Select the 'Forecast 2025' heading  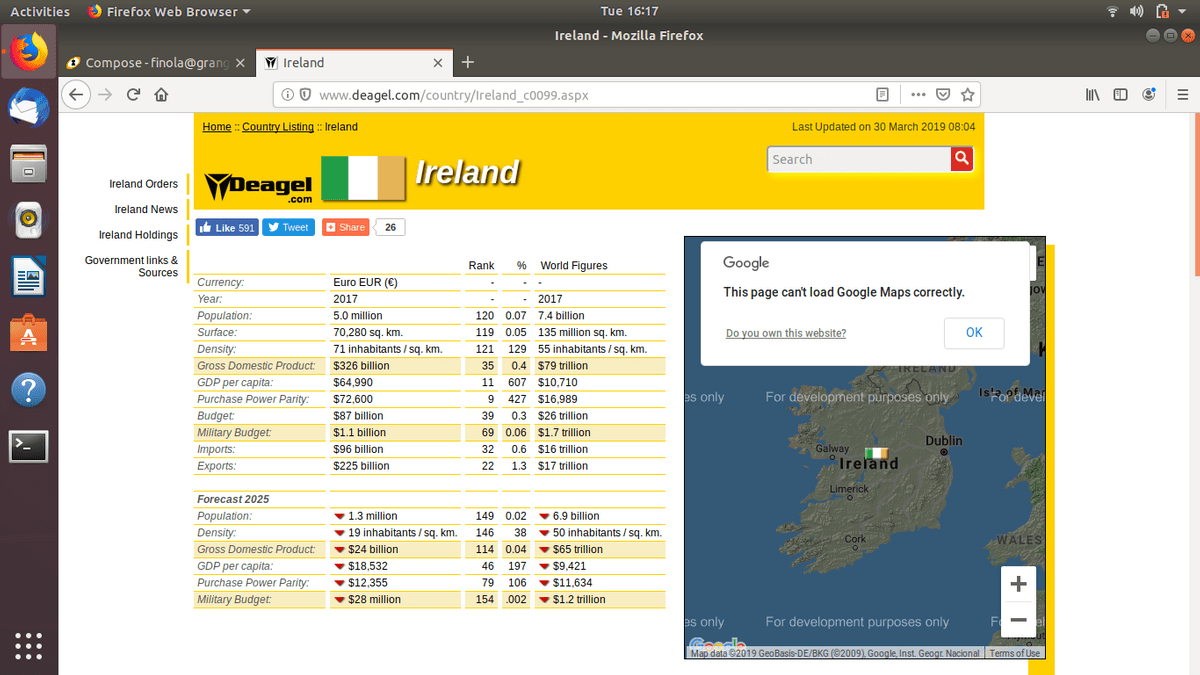pyautogui.click(x=233, y=500)
